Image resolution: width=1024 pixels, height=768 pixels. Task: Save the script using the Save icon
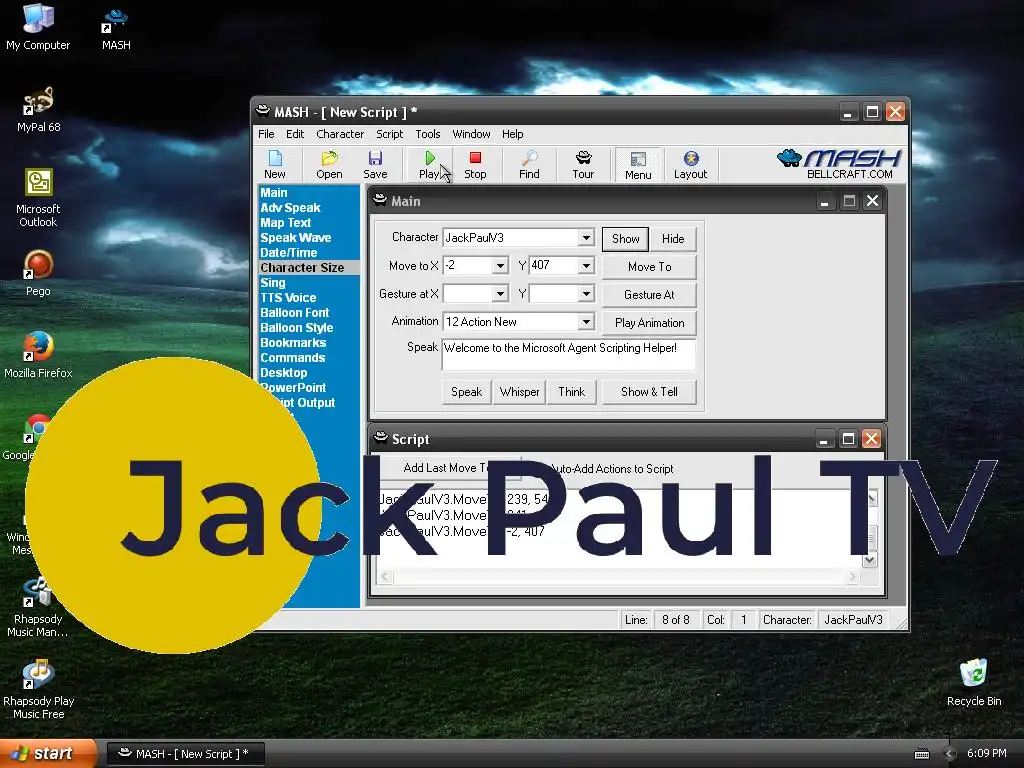point(375,165)
